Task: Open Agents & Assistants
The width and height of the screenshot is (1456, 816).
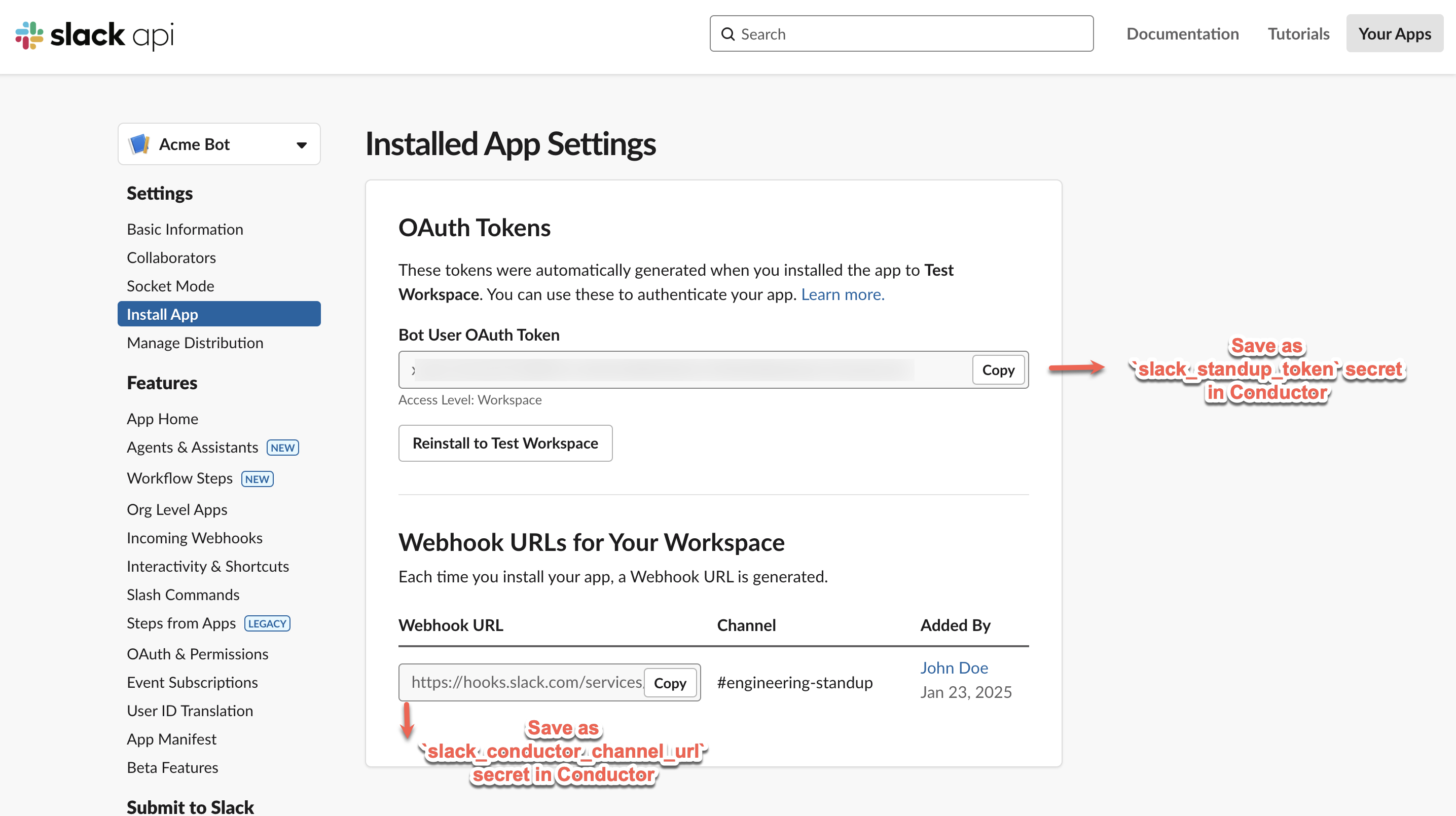Action: [192, 447]
